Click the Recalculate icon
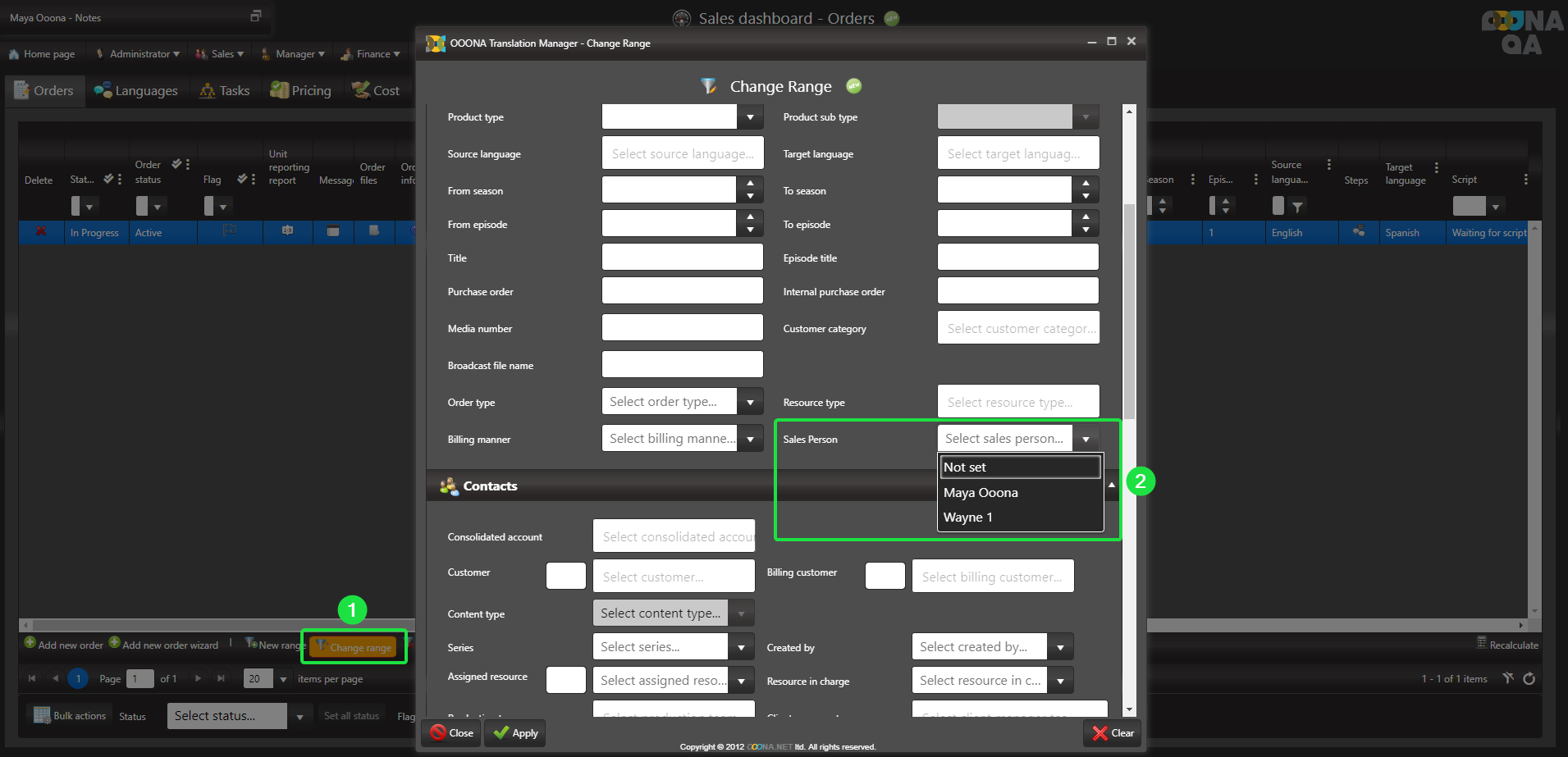1568x757 pixels. (1482, 643)
